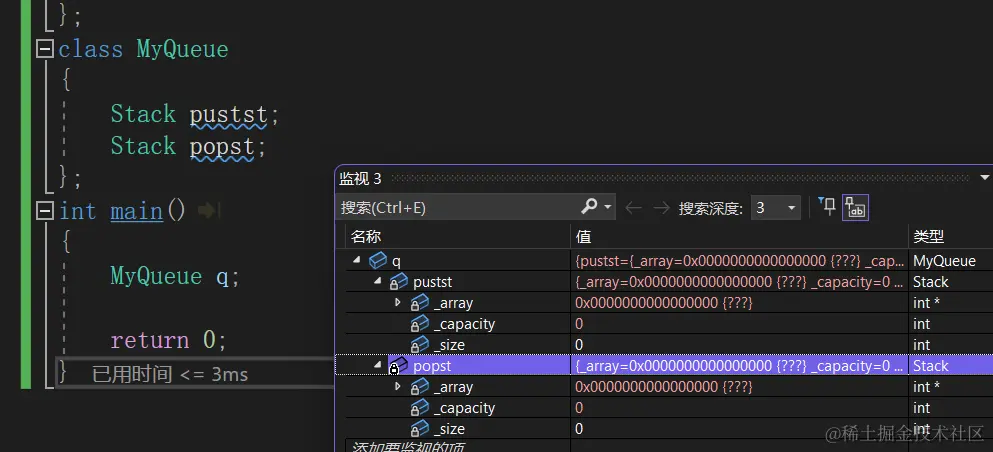Click the pin filter icon in watch toolbar
The width and height of the screenshot is (993, 452).
[x=826, y=206]
